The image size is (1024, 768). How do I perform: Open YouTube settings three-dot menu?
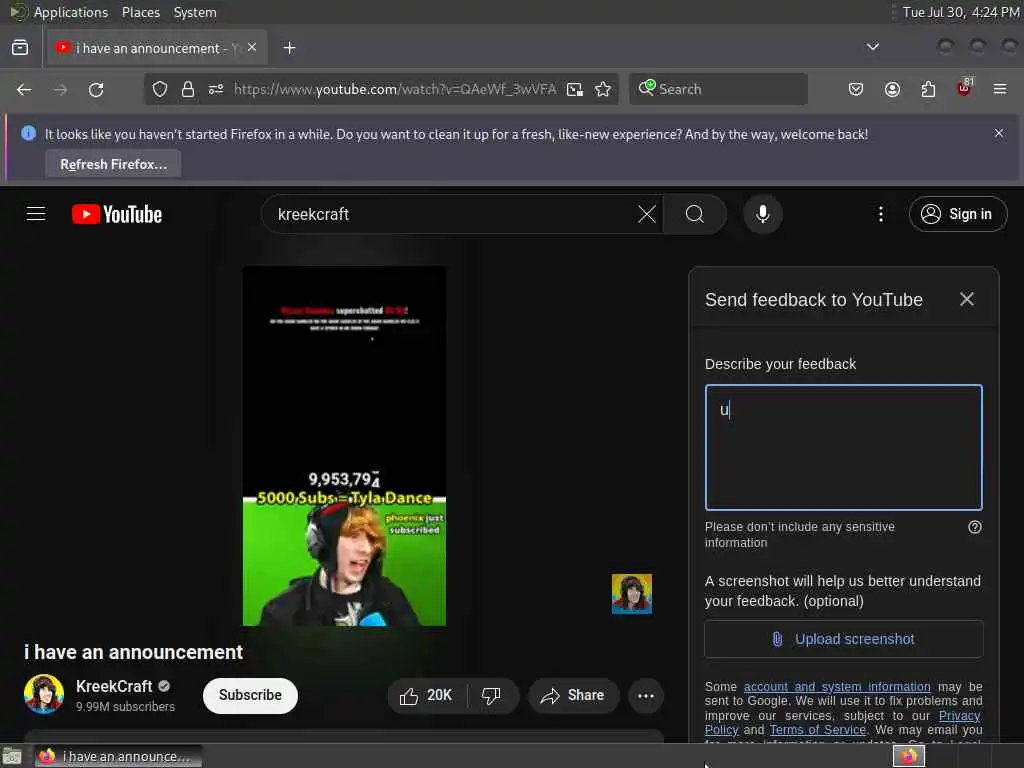coord(880,214)
